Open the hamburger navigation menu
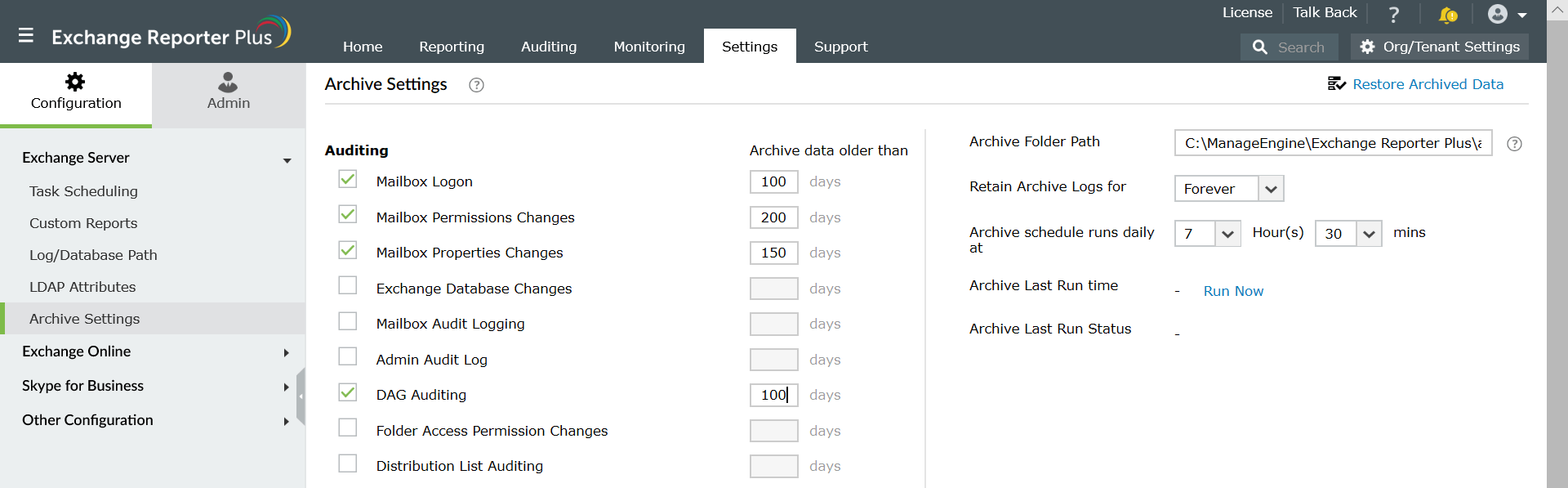Screen dimensions: 1568x488 click(x=26, y=35)
